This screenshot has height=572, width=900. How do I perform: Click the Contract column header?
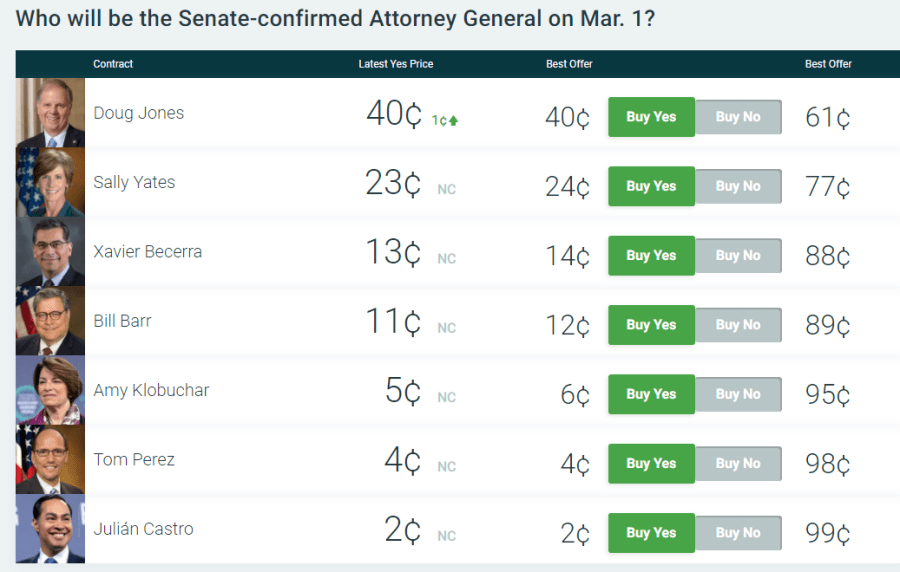[113, 64]
